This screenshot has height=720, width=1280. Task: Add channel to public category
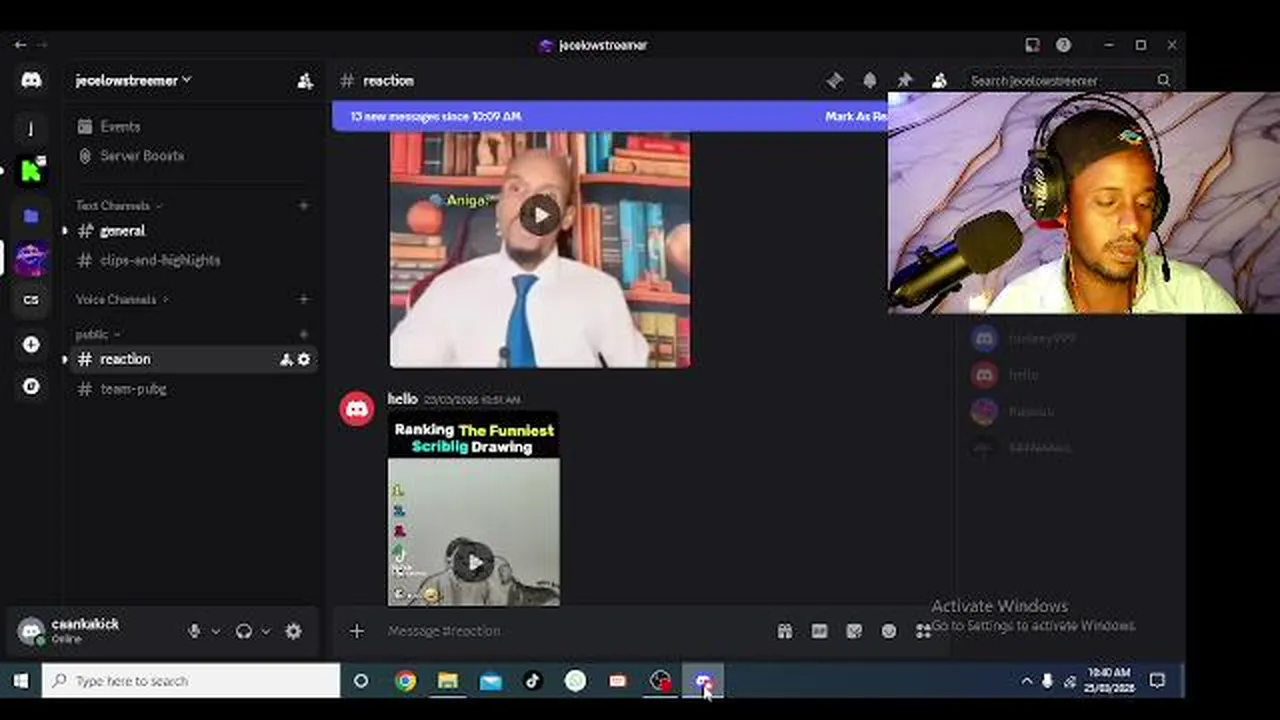click(x=304, y=335)
